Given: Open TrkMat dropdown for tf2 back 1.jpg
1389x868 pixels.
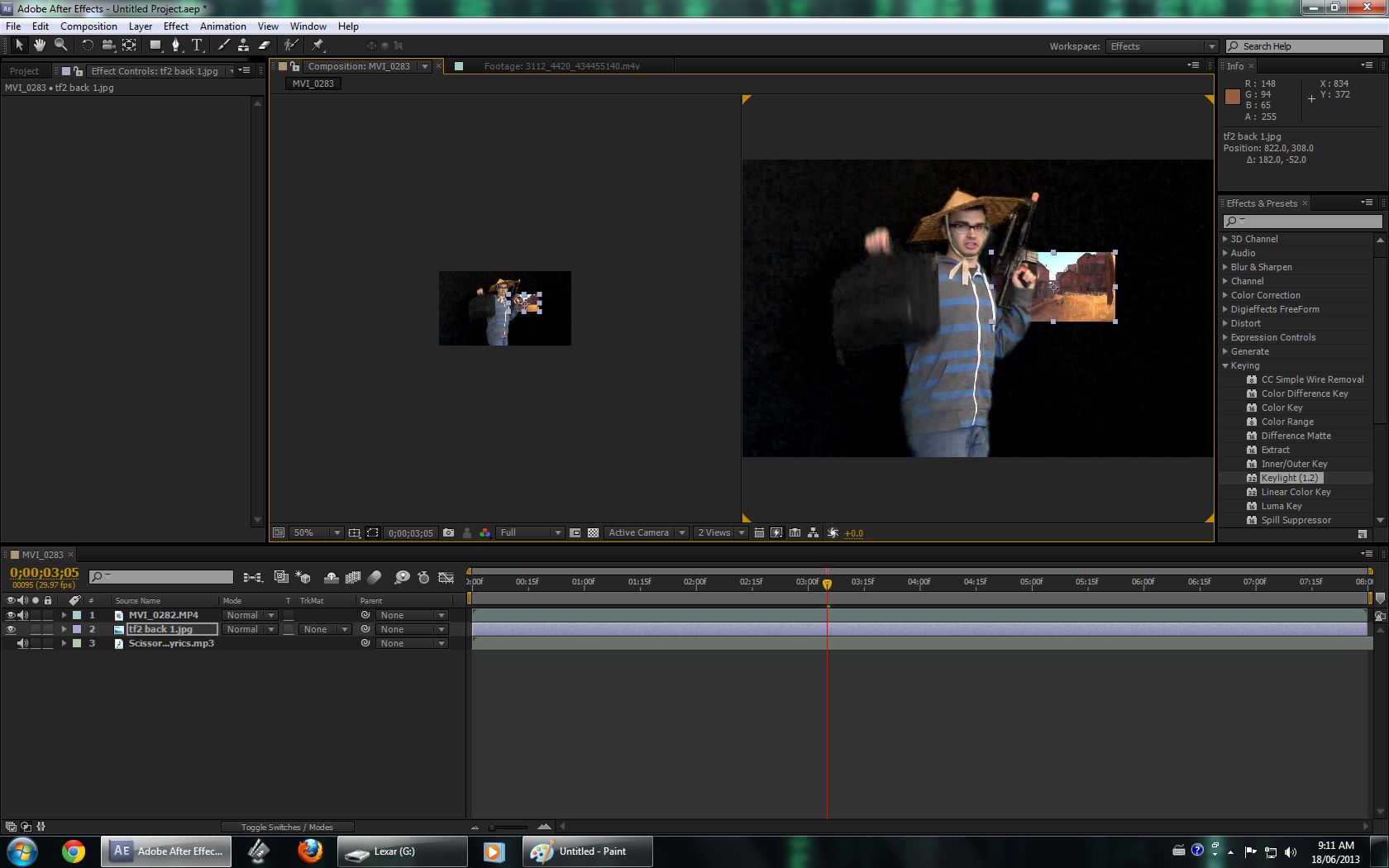Looking at the screenshot, I should 325,629.
